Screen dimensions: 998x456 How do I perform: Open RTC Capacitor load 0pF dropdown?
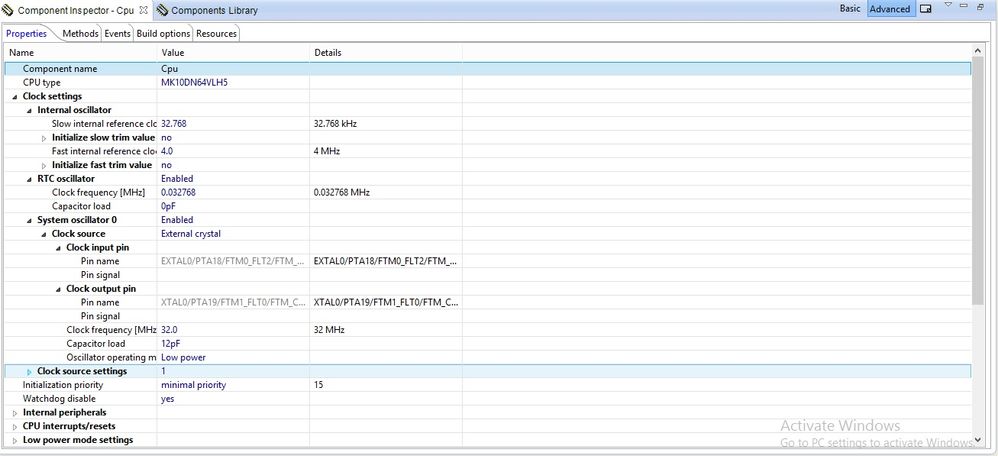(x=233, y=206)
